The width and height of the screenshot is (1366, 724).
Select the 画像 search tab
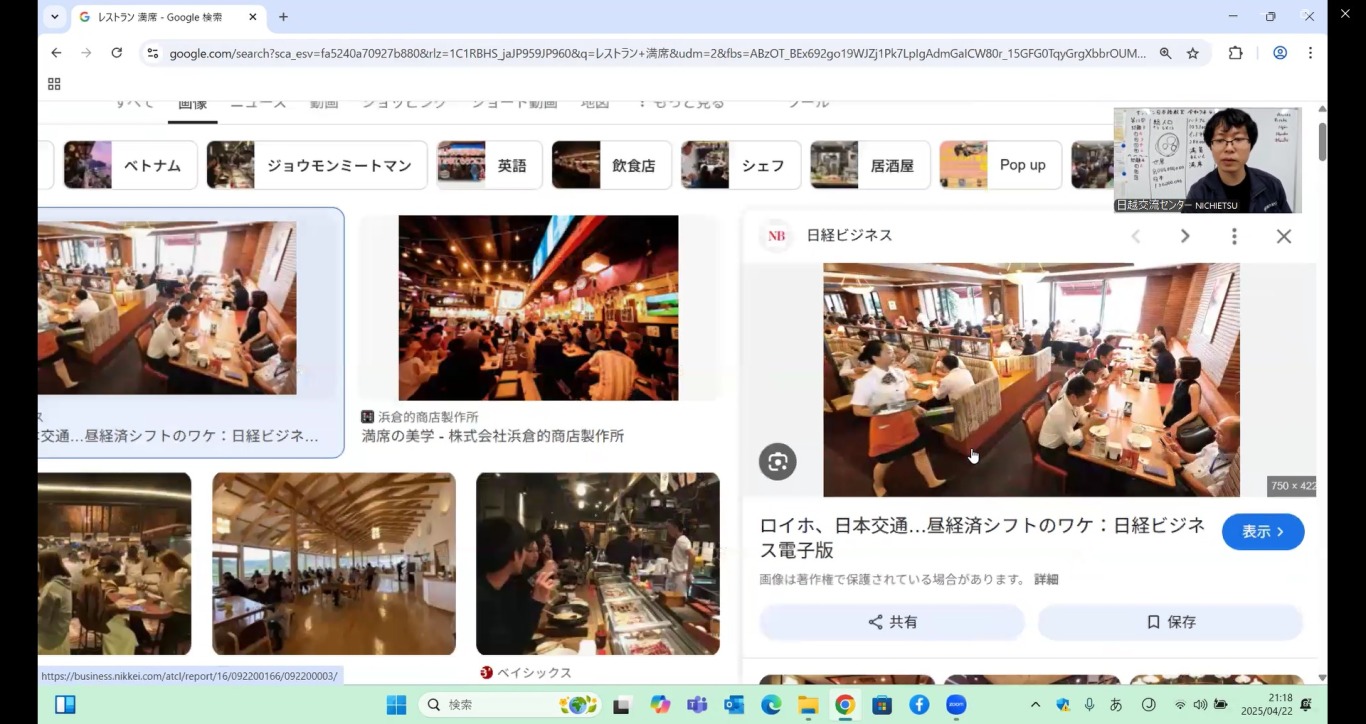pyautogui.click(x=192, y=104)
